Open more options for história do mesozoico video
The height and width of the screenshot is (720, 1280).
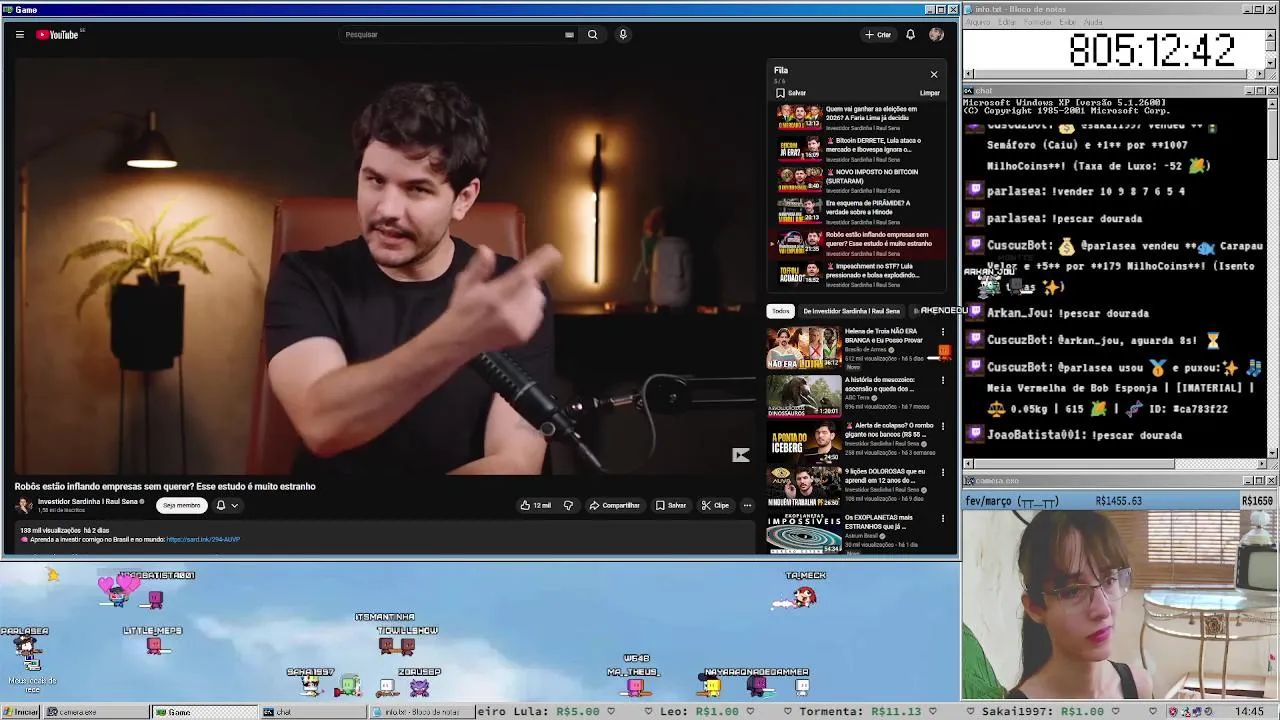point(942,380)
